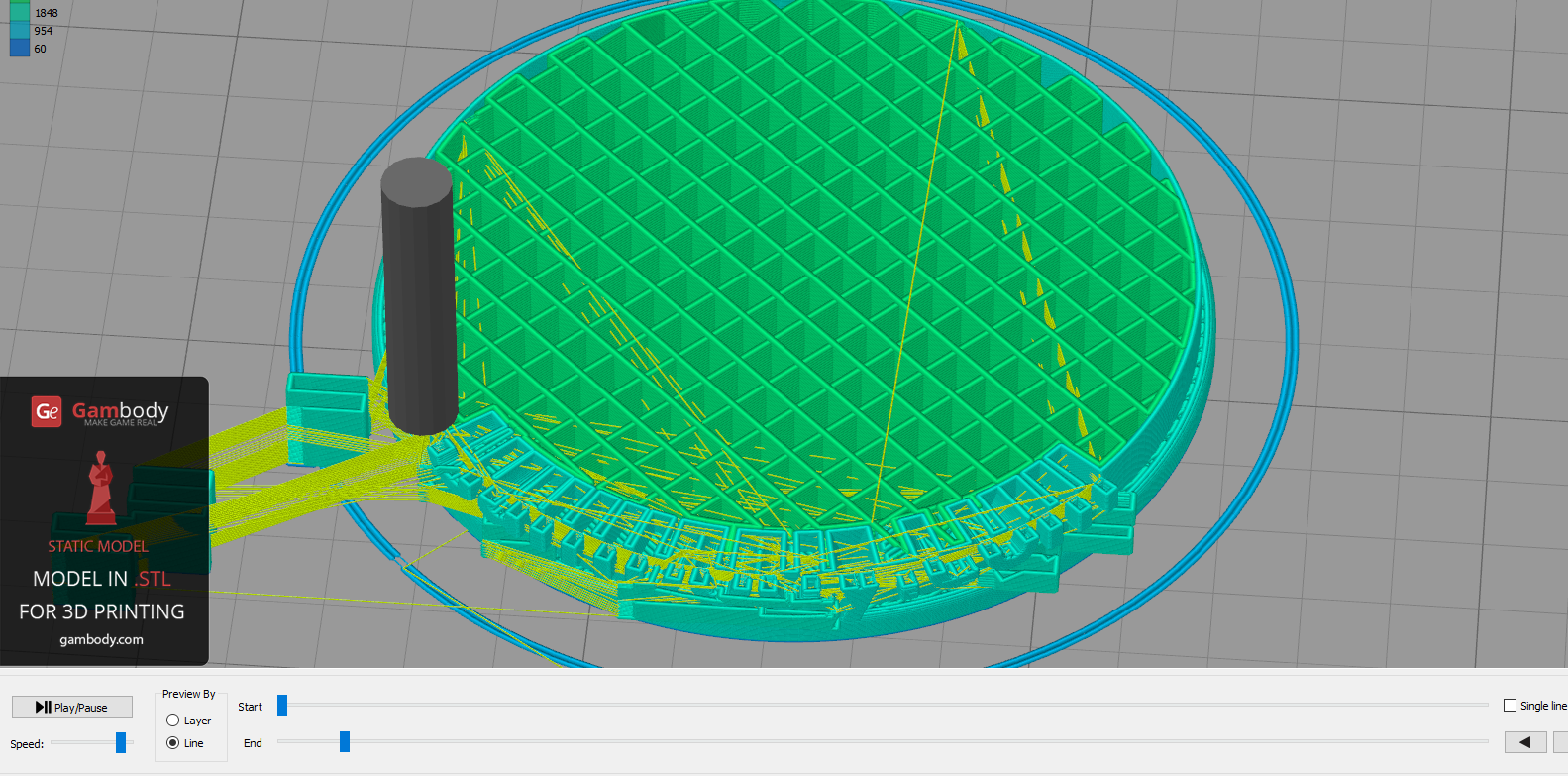This screenshot has height=776, width=1568.
Task: Click the red figurine model icon
Action: [x=100, y=488]
